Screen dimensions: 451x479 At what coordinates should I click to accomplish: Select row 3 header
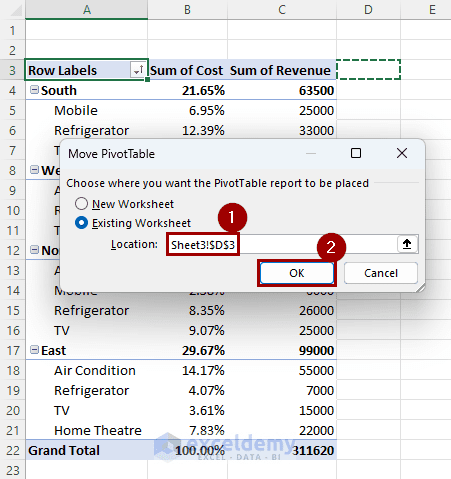point(12,70)
